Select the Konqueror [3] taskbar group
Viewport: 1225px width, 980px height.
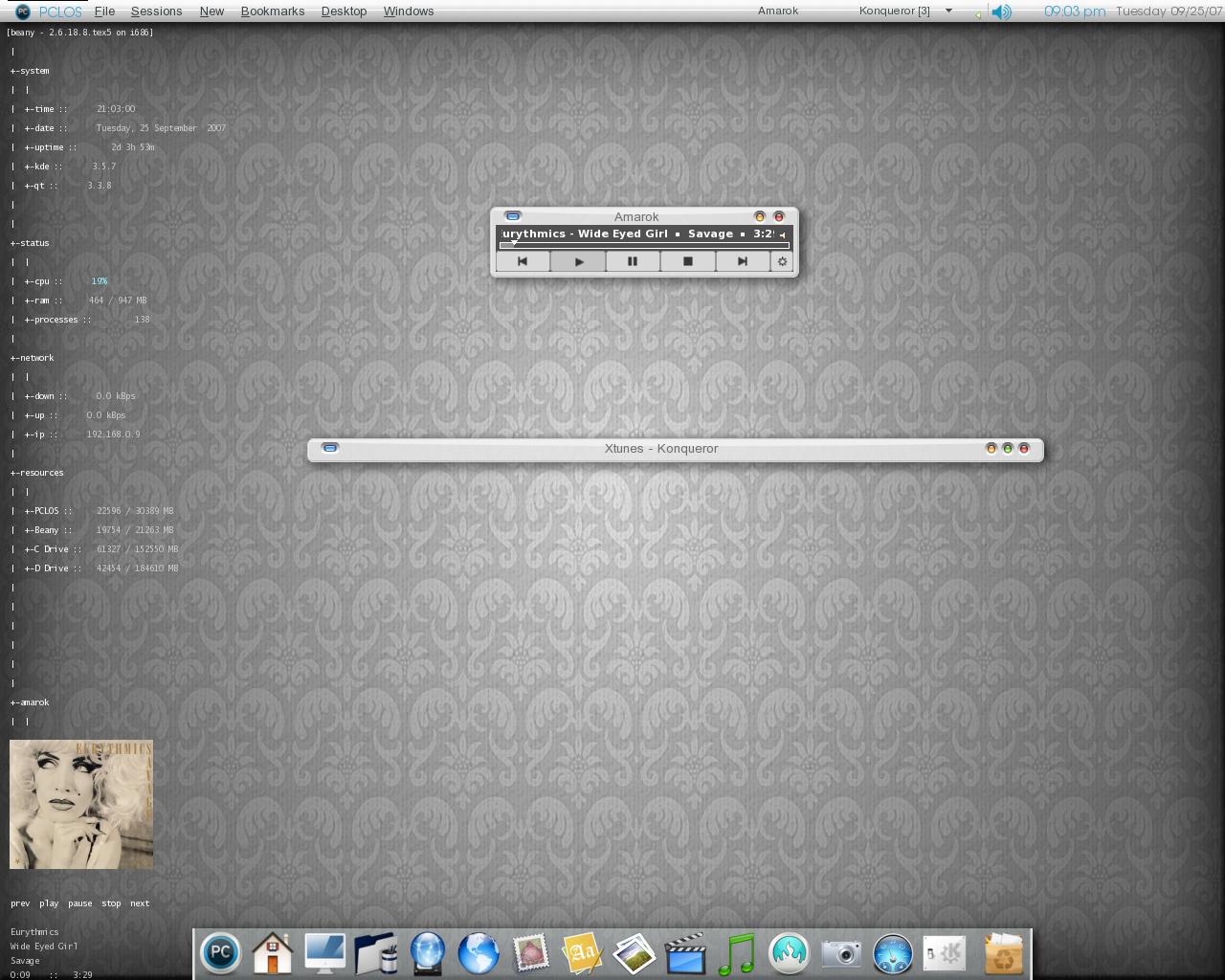(895, 11)
